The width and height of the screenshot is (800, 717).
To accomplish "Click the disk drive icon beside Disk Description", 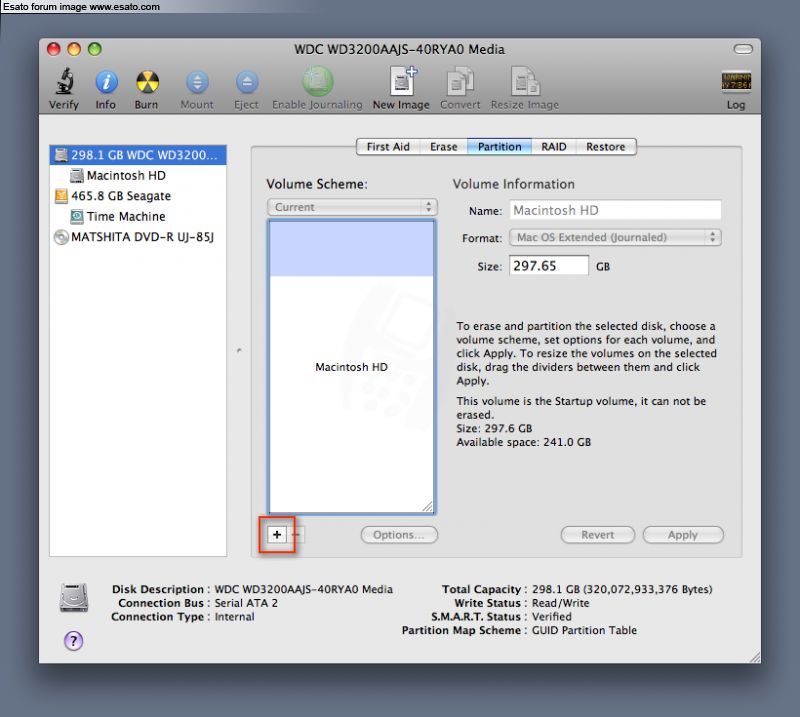I will point(74,597).
